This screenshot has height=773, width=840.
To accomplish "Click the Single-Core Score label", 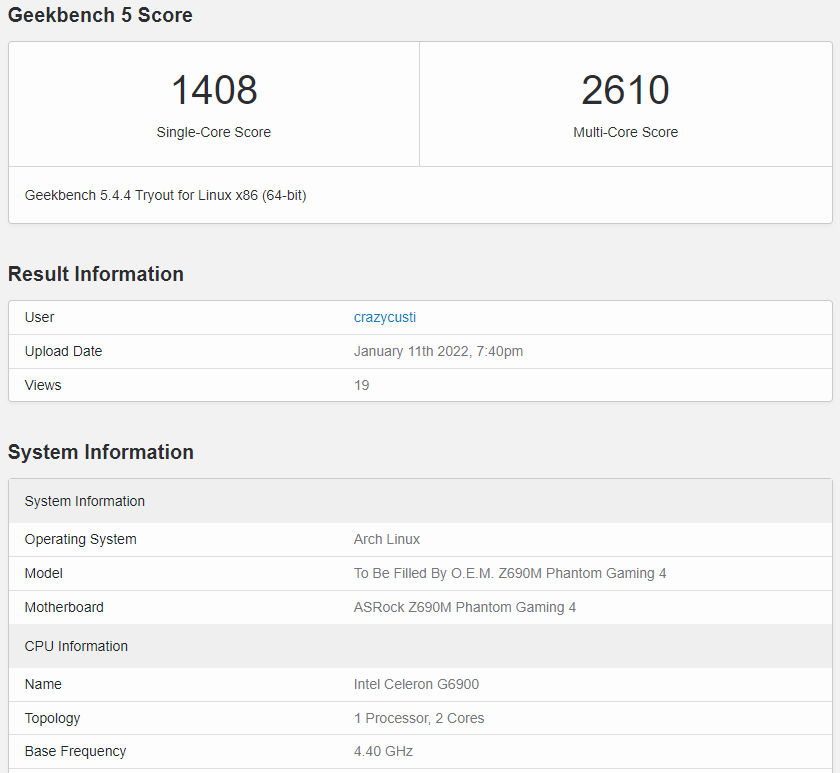I will pyautogui.click(x=214, y=132).
